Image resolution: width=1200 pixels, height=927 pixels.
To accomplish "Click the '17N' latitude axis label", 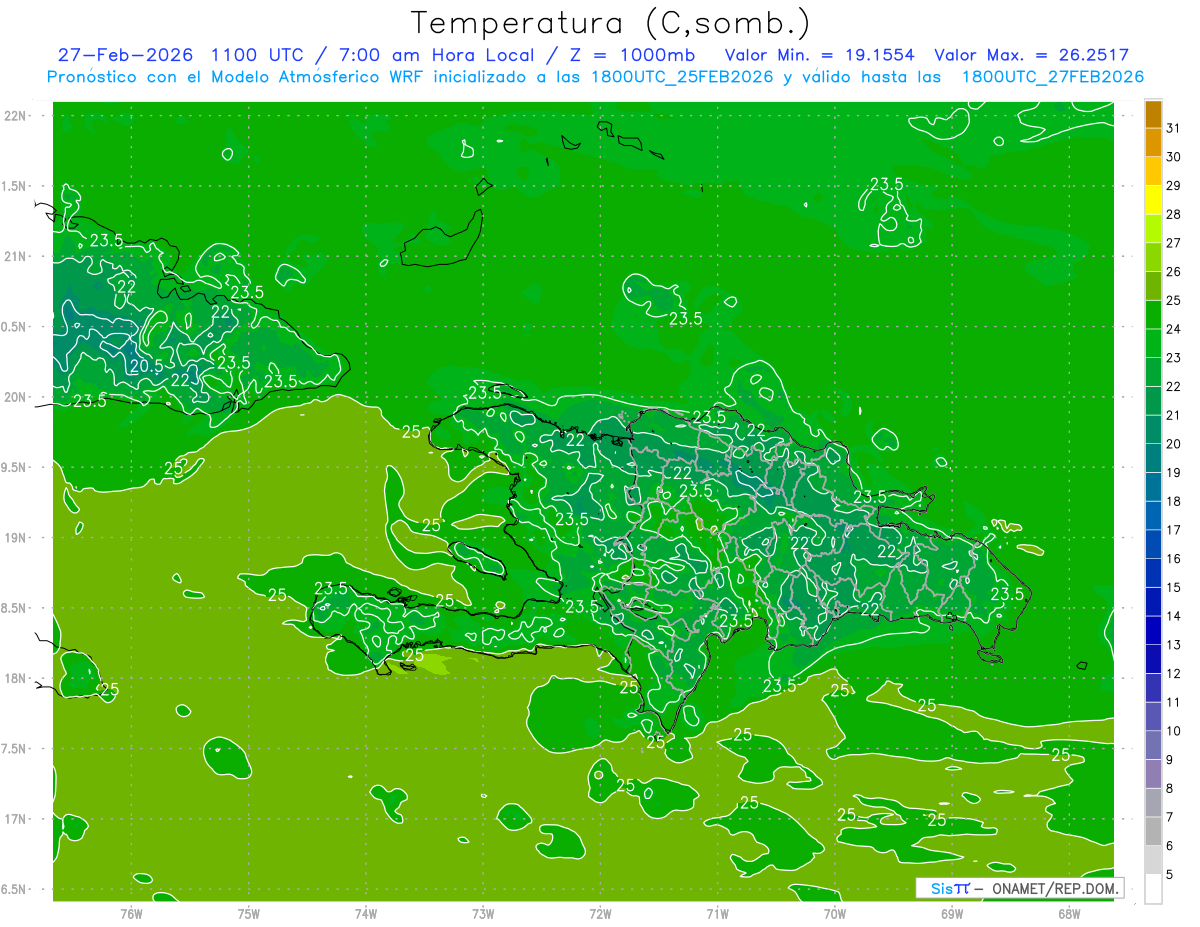I will click(16, 819).
